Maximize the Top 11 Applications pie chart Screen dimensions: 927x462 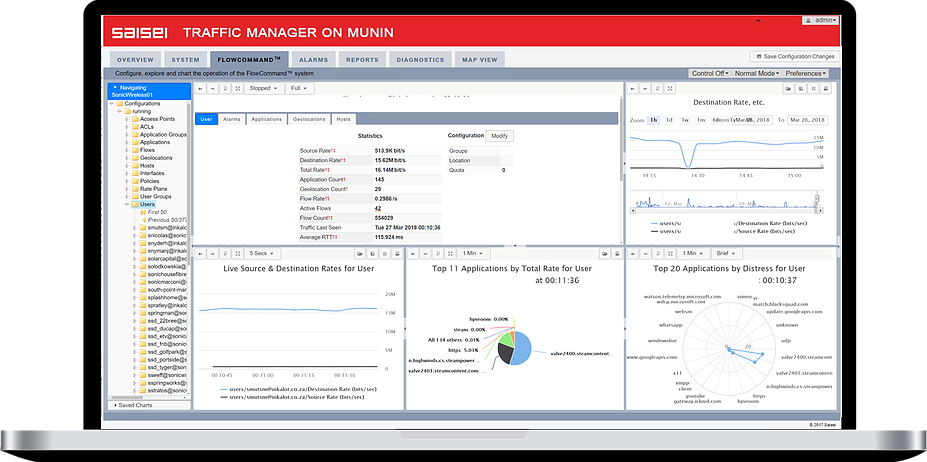tap(448, 253)
